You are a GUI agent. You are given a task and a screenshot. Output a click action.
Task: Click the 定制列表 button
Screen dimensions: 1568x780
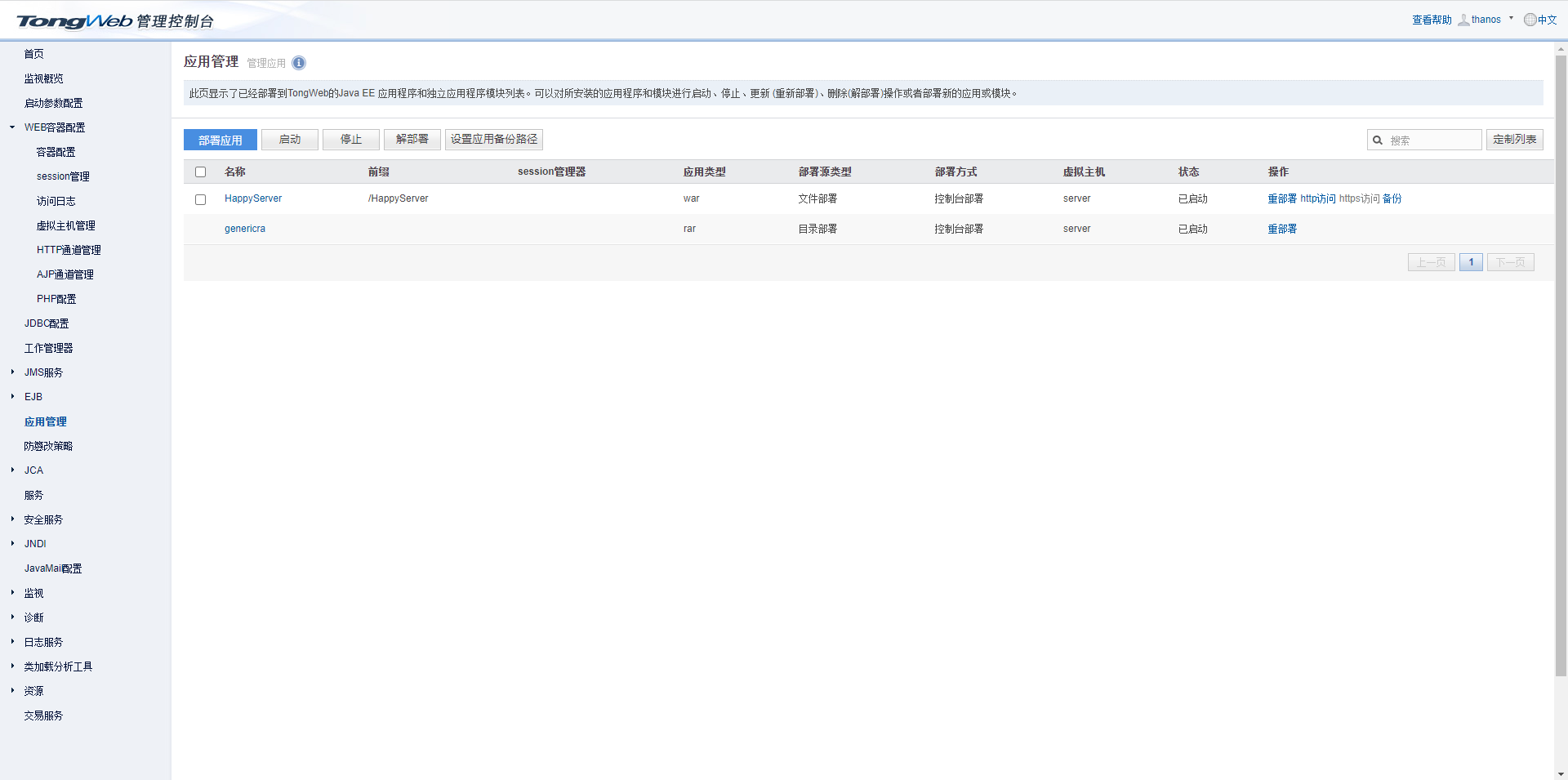pyautogui.click(x=1514, y=140)
